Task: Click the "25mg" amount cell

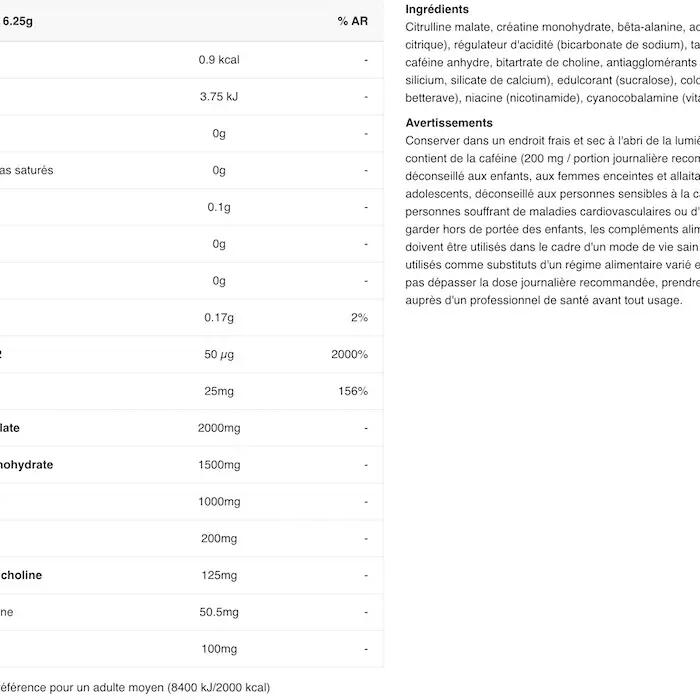Action: 219,391
